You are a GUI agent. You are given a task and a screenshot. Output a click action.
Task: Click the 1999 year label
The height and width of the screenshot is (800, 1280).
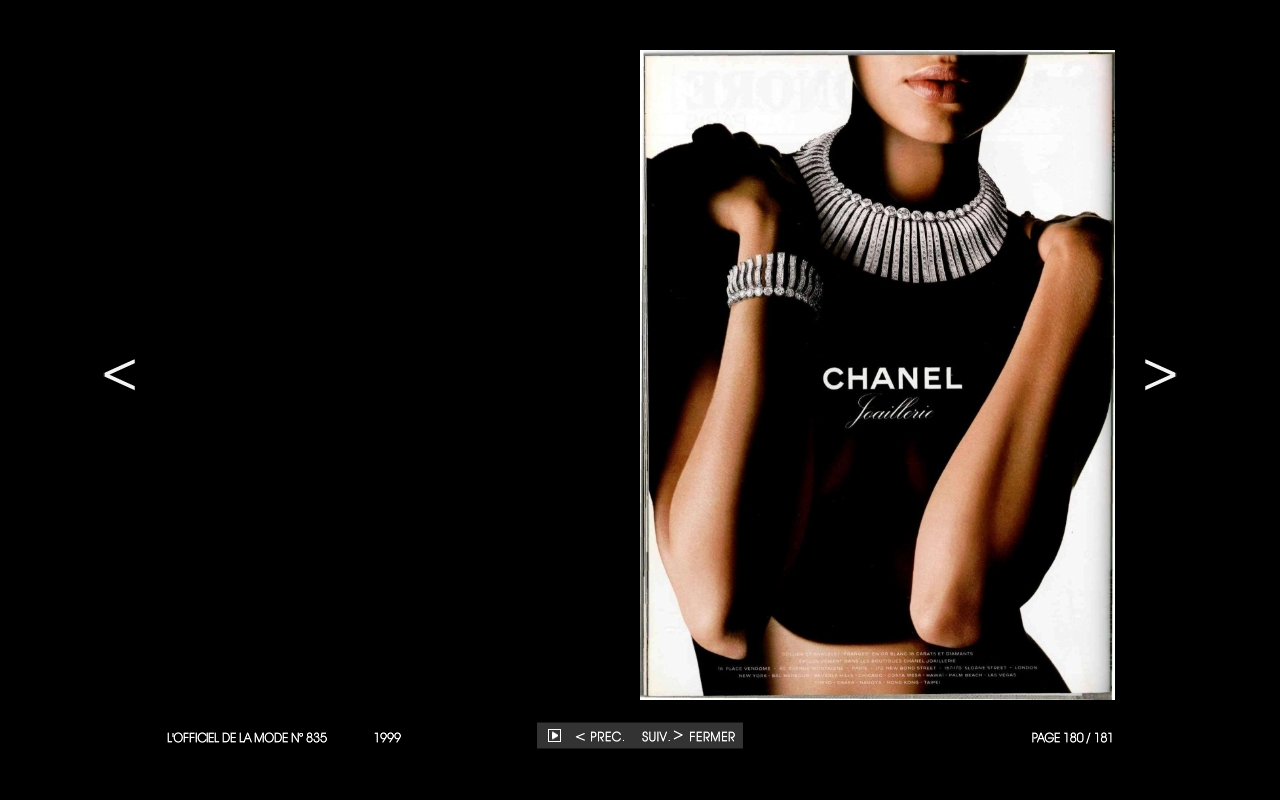387,738
